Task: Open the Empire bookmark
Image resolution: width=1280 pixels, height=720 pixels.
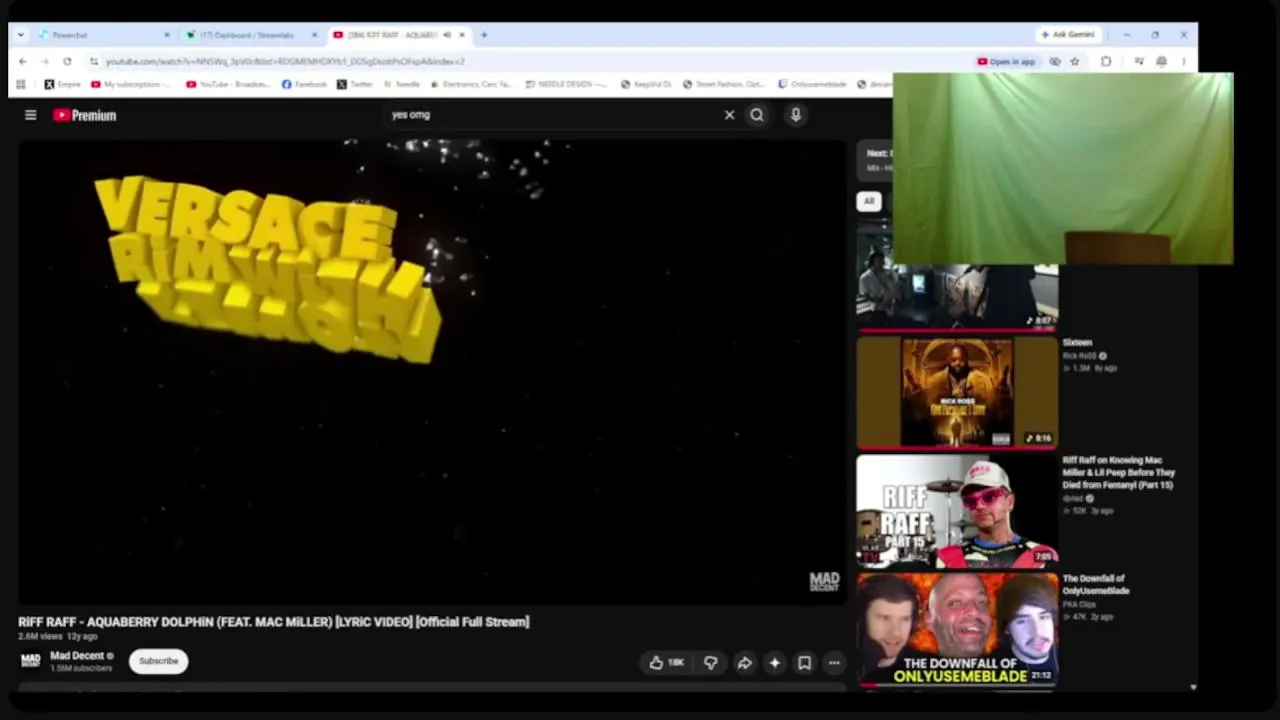Action: coord(63,85)
